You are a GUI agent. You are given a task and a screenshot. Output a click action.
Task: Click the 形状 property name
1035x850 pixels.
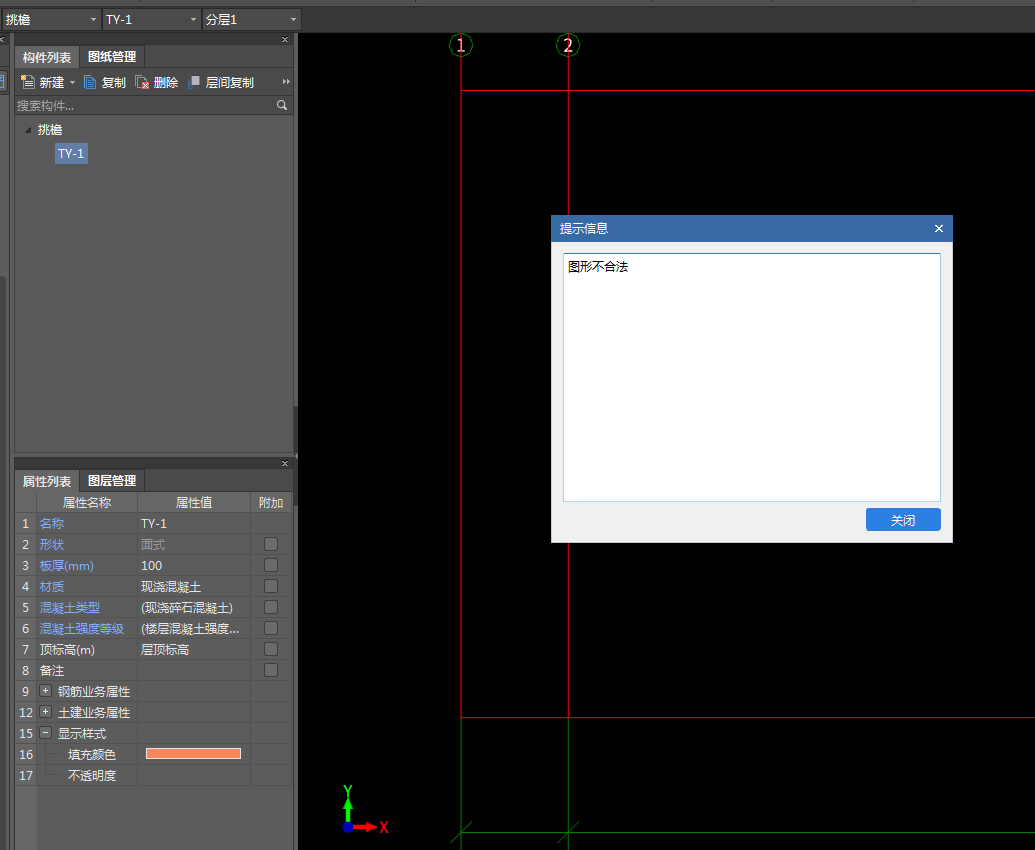51,544
